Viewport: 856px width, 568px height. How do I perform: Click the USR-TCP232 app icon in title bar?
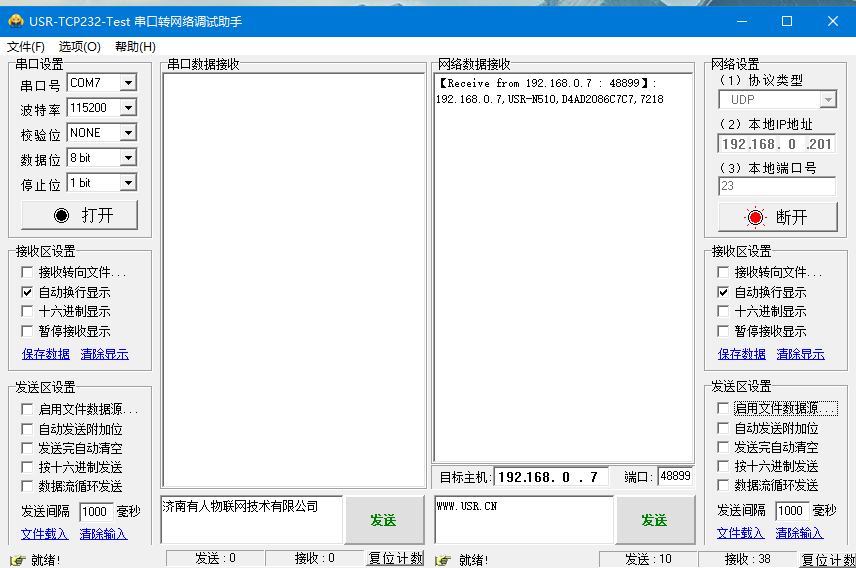[16, 21]
